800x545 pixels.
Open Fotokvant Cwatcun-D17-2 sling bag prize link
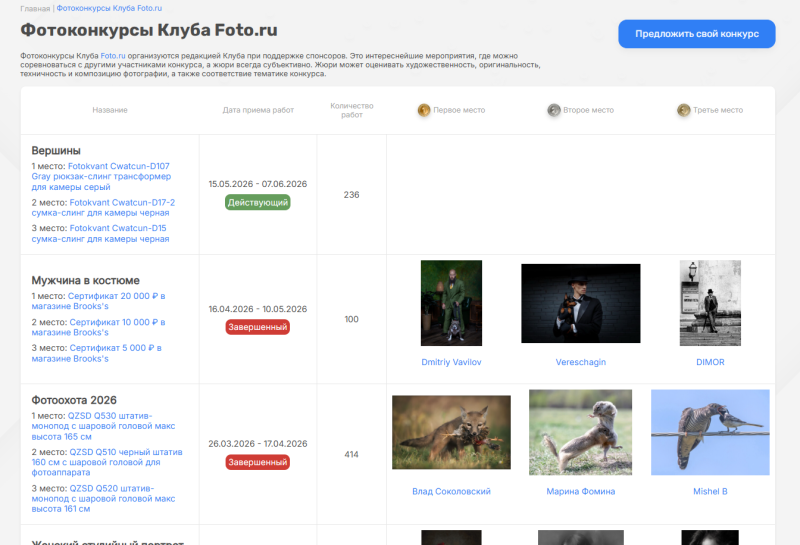click(103, 208)
